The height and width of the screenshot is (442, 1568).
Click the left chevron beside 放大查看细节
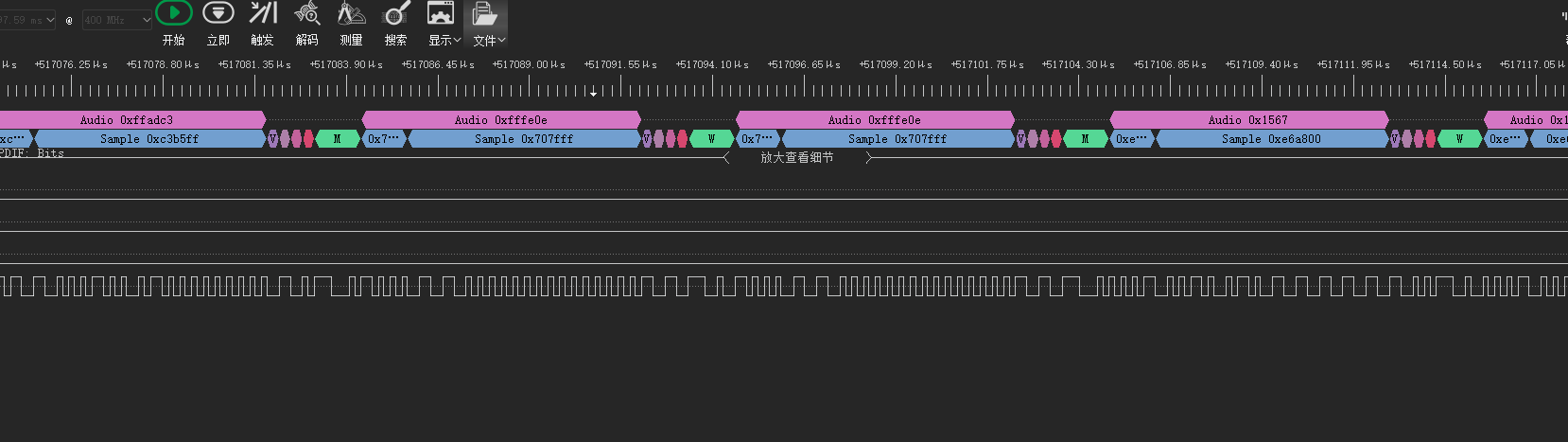(x=726, y=158)
